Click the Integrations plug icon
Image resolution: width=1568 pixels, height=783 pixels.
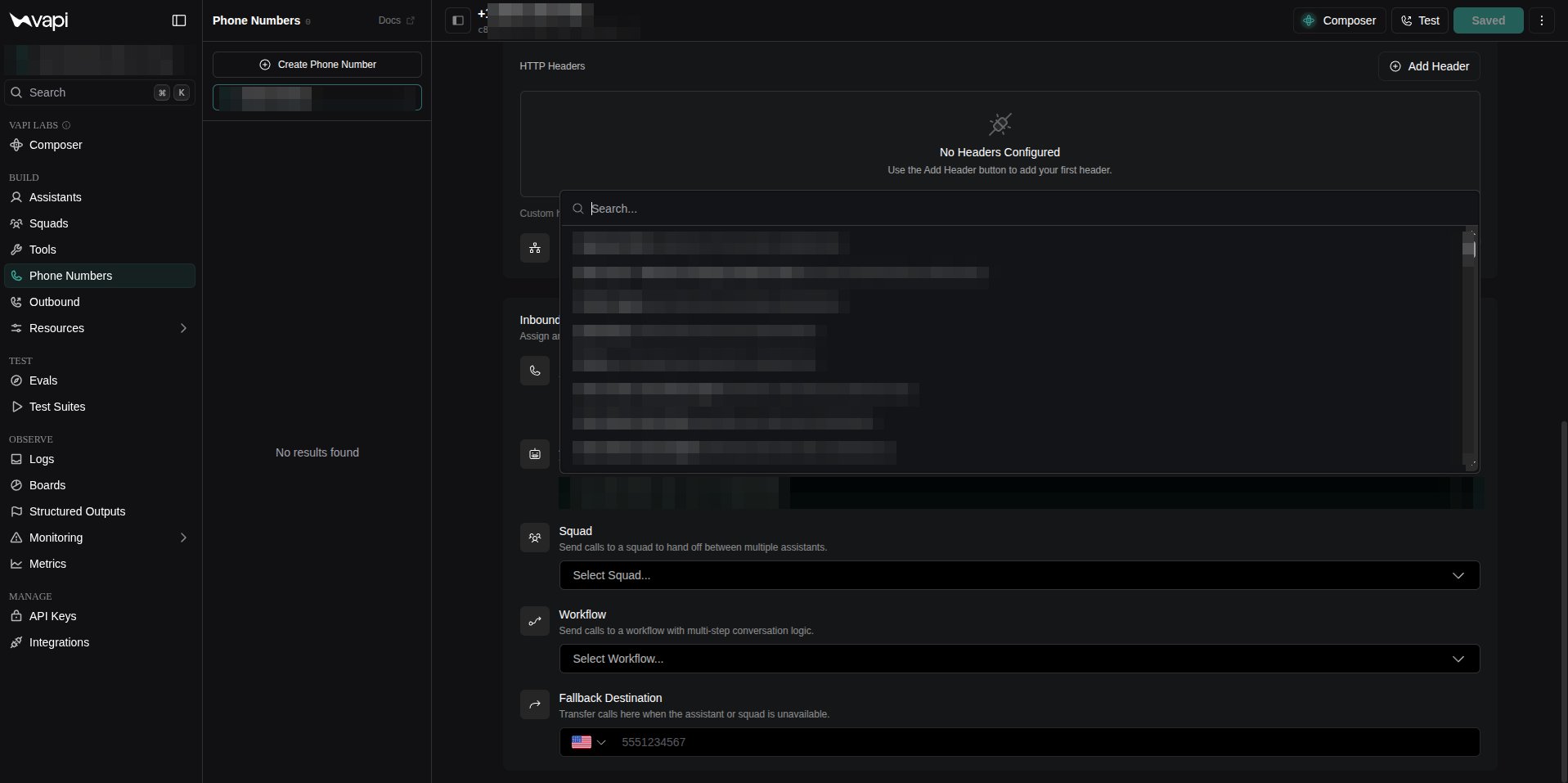click(16, 642)
